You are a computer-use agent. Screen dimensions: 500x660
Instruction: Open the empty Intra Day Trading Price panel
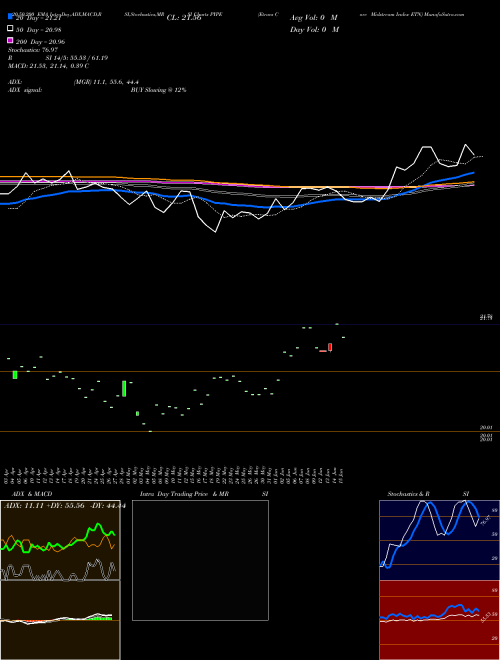point(200,560)
